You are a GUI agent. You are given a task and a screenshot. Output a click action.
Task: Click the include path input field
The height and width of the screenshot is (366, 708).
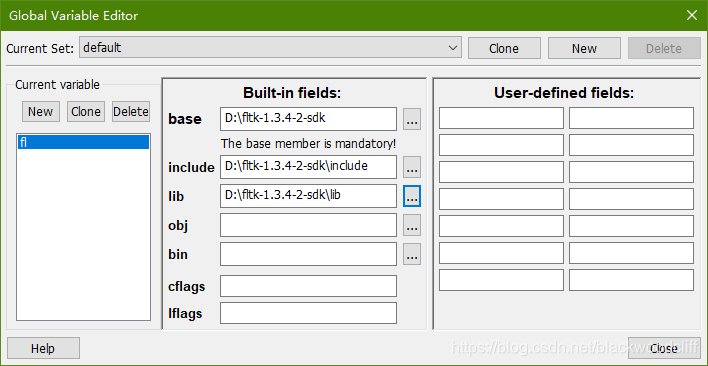(308, 167)
